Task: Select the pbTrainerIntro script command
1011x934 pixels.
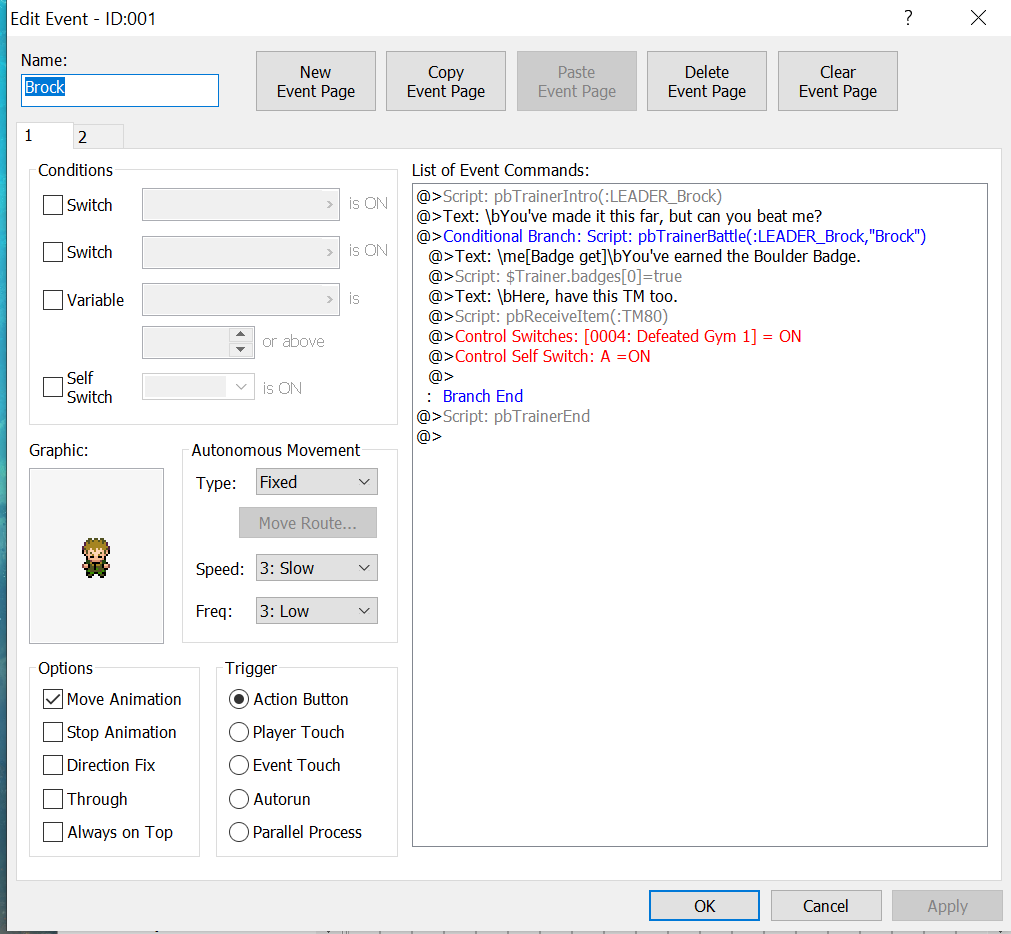Action: pyautogui.click(x=569, y=196)
